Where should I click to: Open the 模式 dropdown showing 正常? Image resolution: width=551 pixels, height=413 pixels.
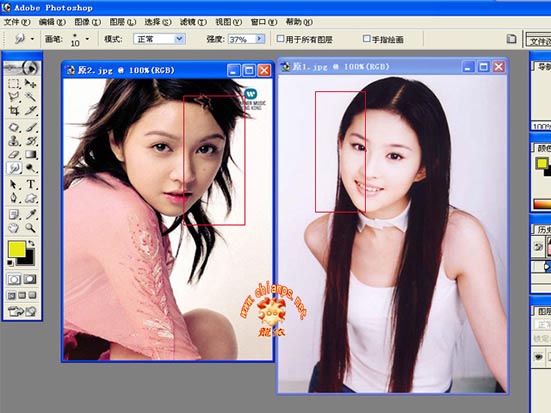[x=159, y=39]
